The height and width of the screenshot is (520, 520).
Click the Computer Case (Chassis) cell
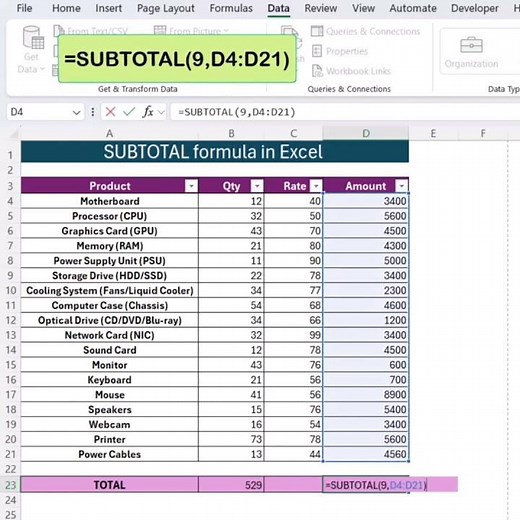pos(109,305)
